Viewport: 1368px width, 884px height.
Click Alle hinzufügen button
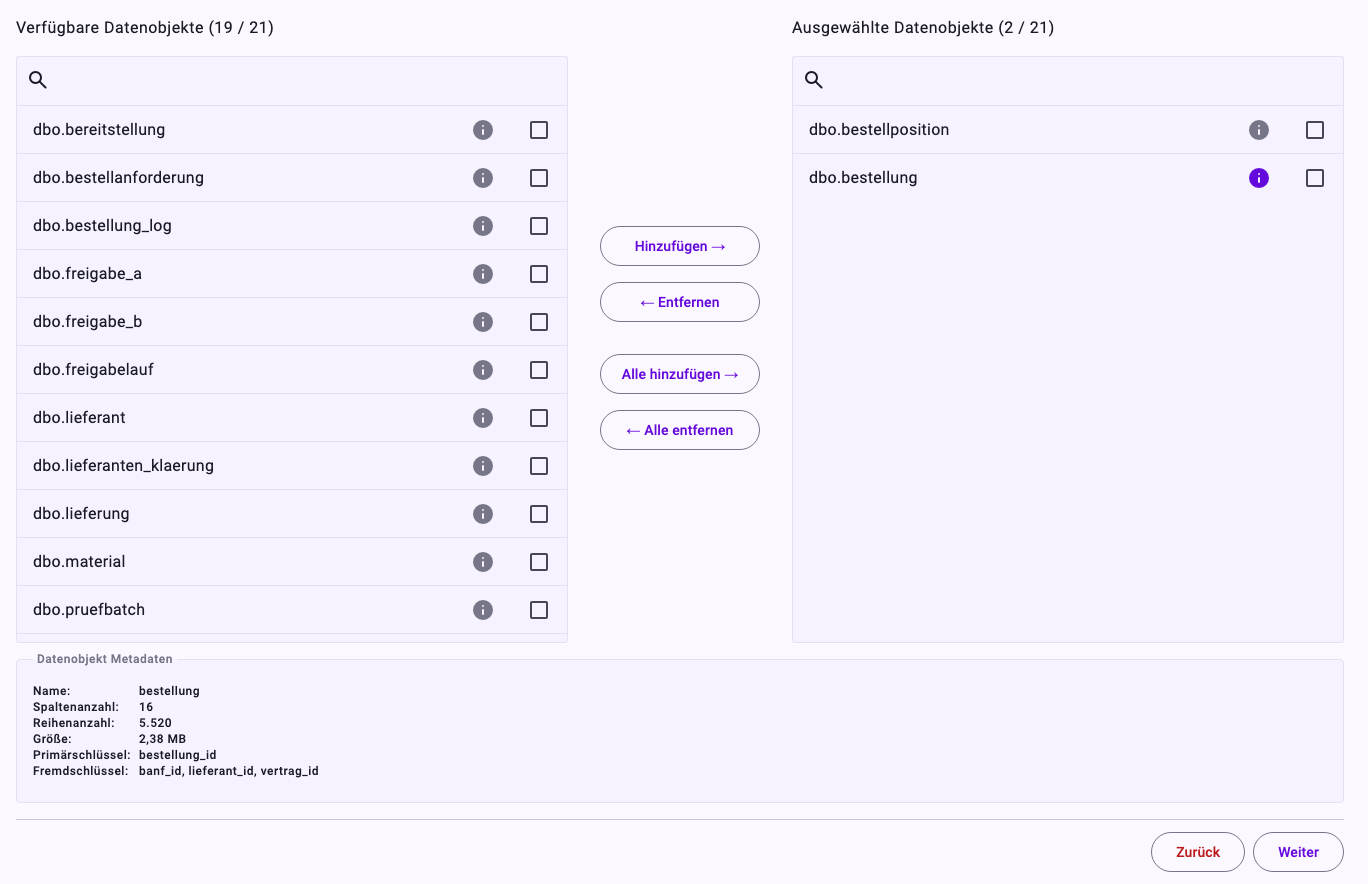coord(680,374)
